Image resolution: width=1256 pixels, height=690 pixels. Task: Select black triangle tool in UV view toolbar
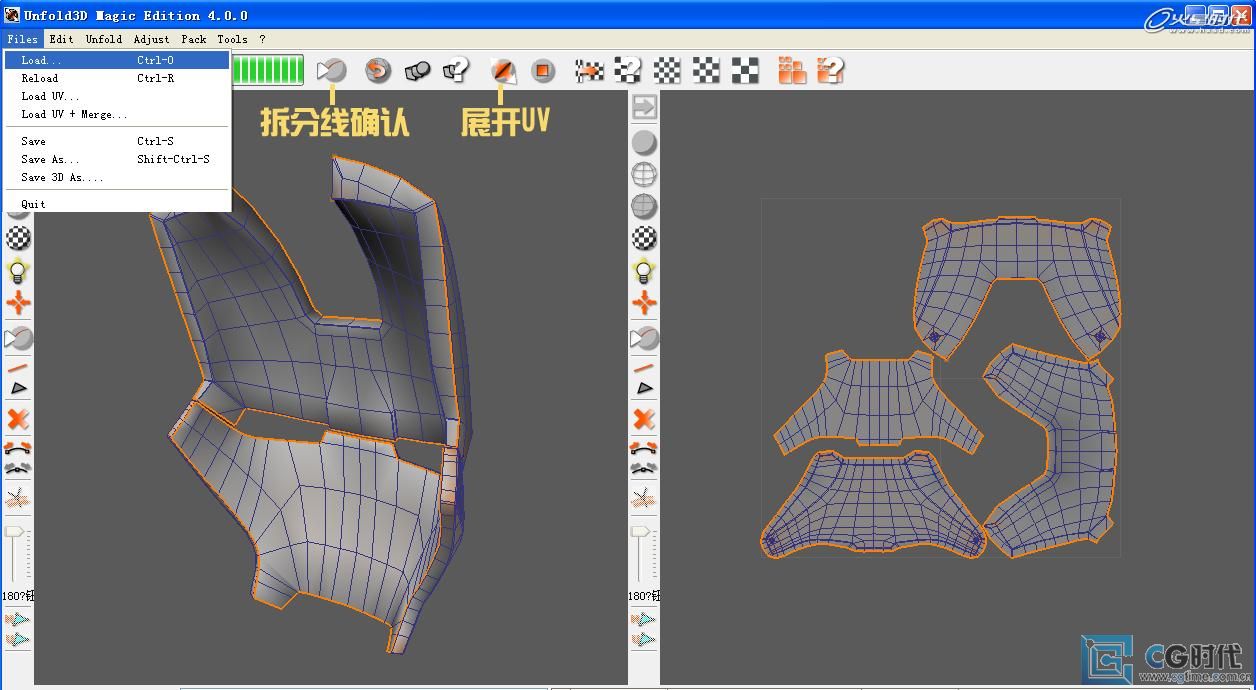644,388
